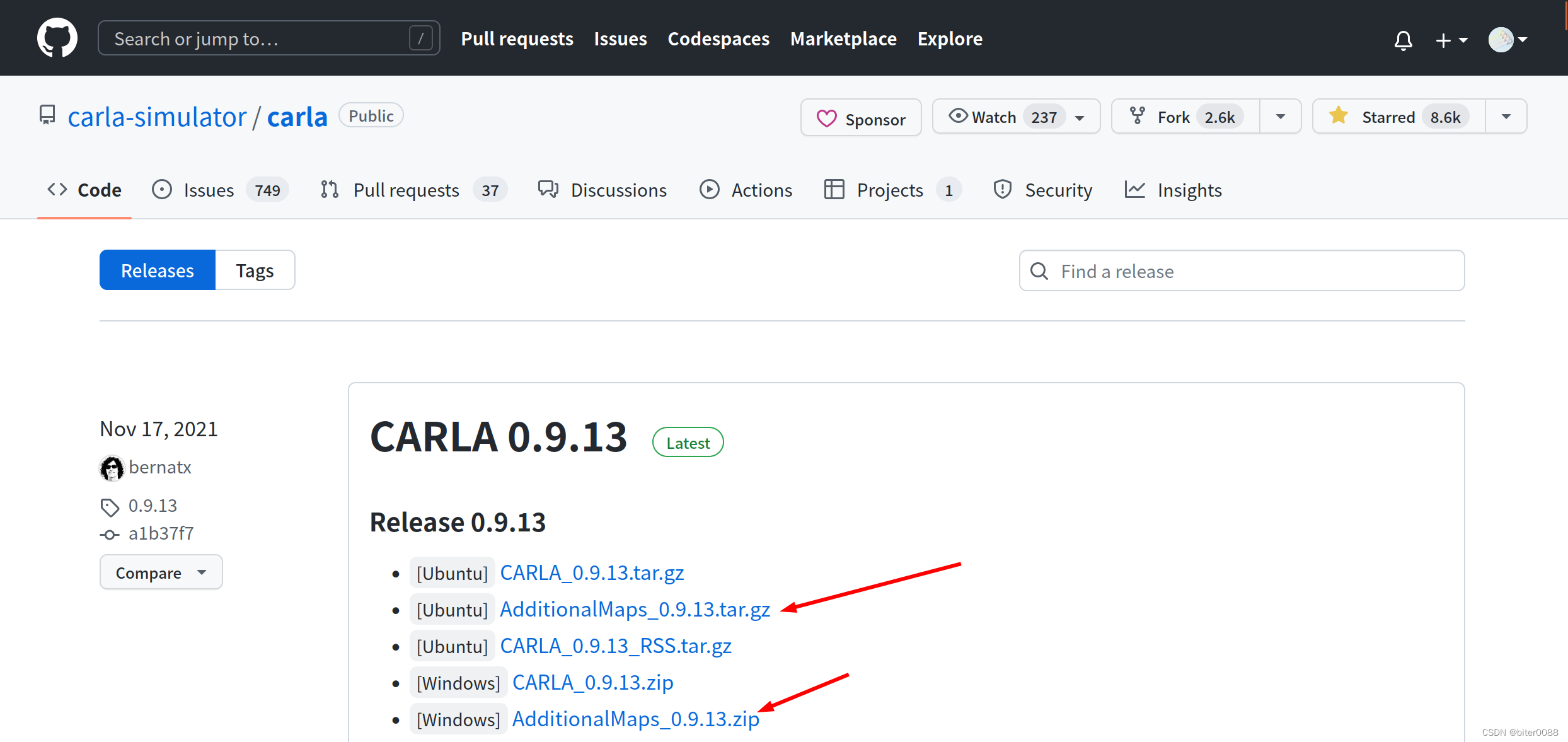Click the tag icon next to 0.9.13
This screenshot has width=1568, height=742.
click(x=110, y=505)
